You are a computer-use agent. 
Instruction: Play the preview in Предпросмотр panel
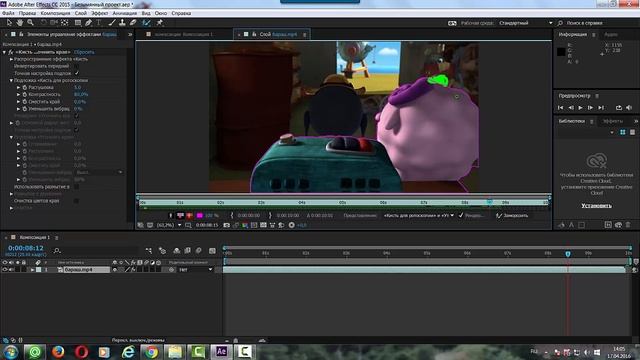(x=580, y=107)
